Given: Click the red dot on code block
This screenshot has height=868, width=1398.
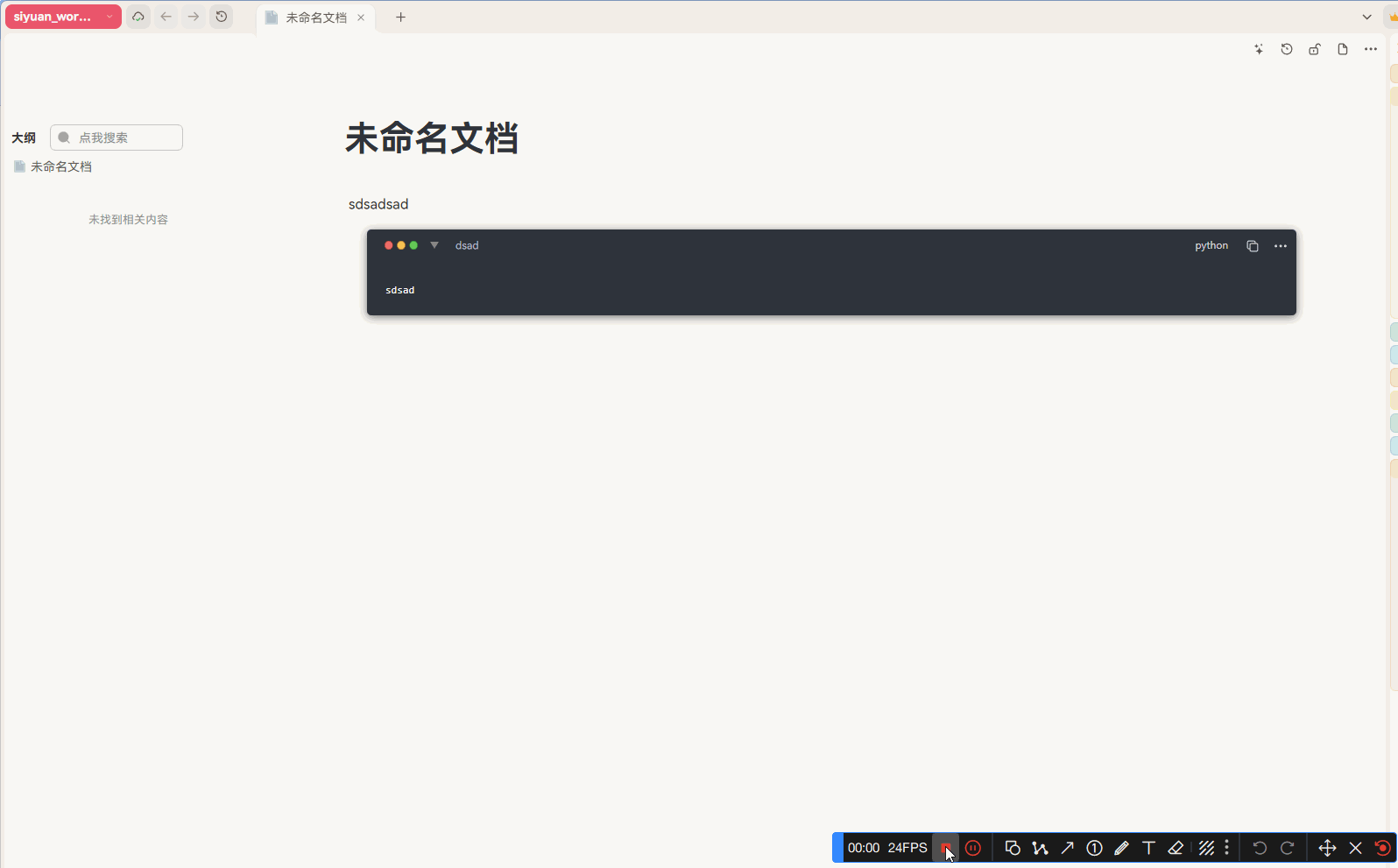Looking at the screenshot, I should [389, 245].
